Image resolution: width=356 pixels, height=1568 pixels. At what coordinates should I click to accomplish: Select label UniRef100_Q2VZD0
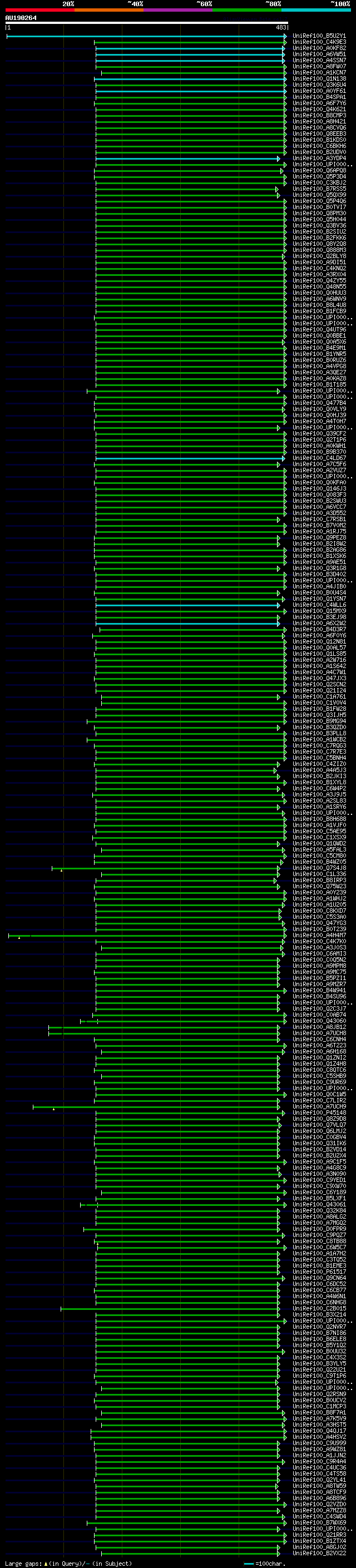[319, 1504]
